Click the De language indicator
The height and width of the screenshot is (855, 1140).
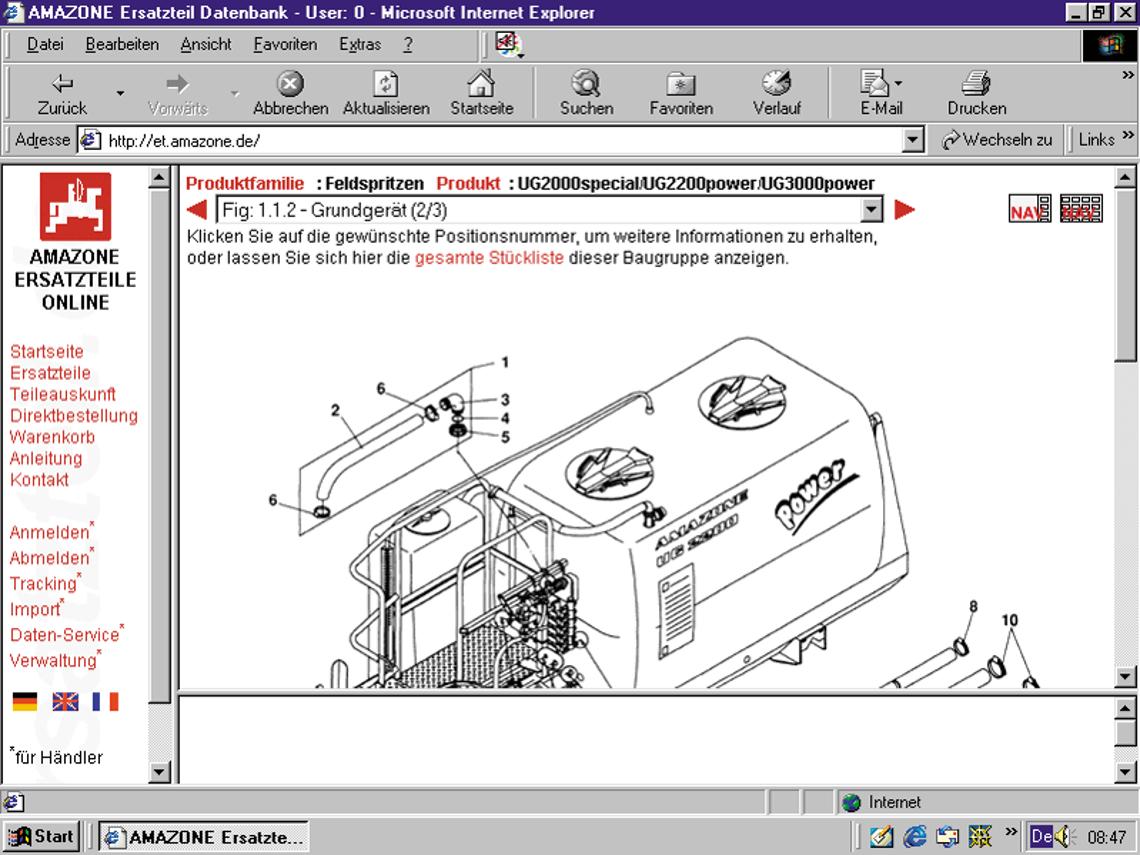coord(1041,836)
